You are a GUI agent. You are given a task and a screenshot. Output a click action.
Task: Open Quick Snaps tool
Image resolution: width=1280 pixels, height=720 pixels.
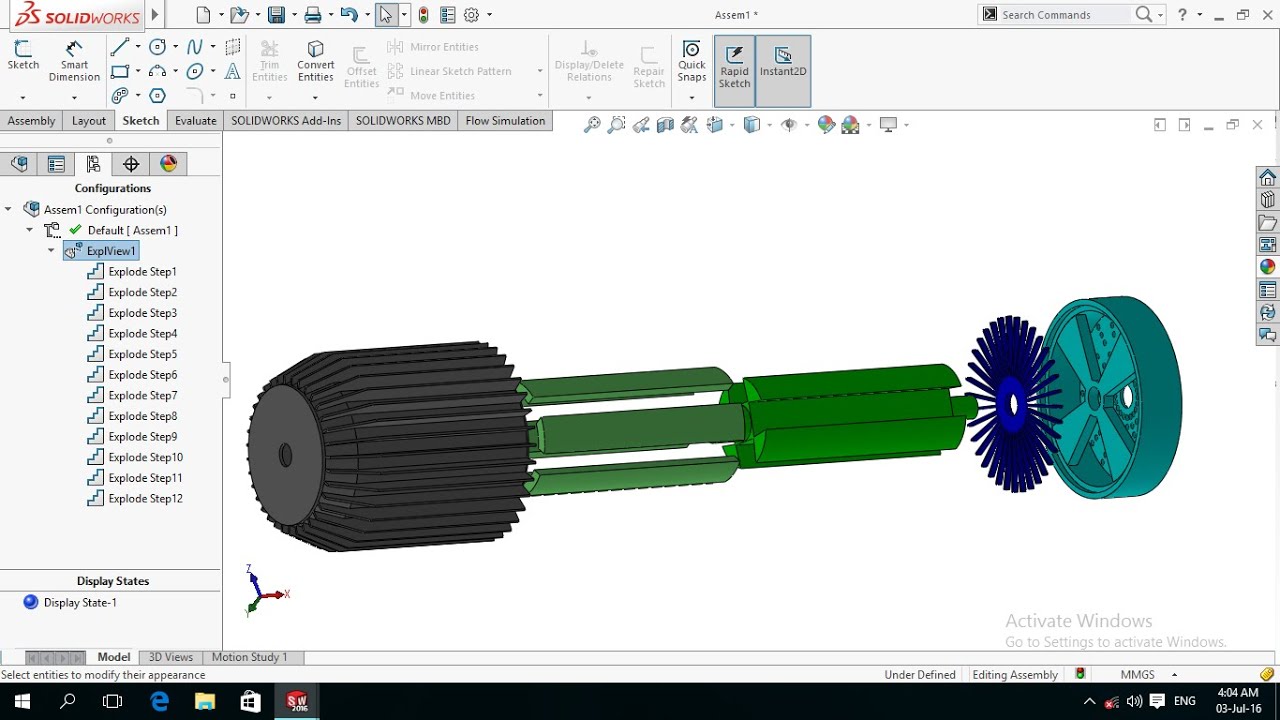pos(692,62)
